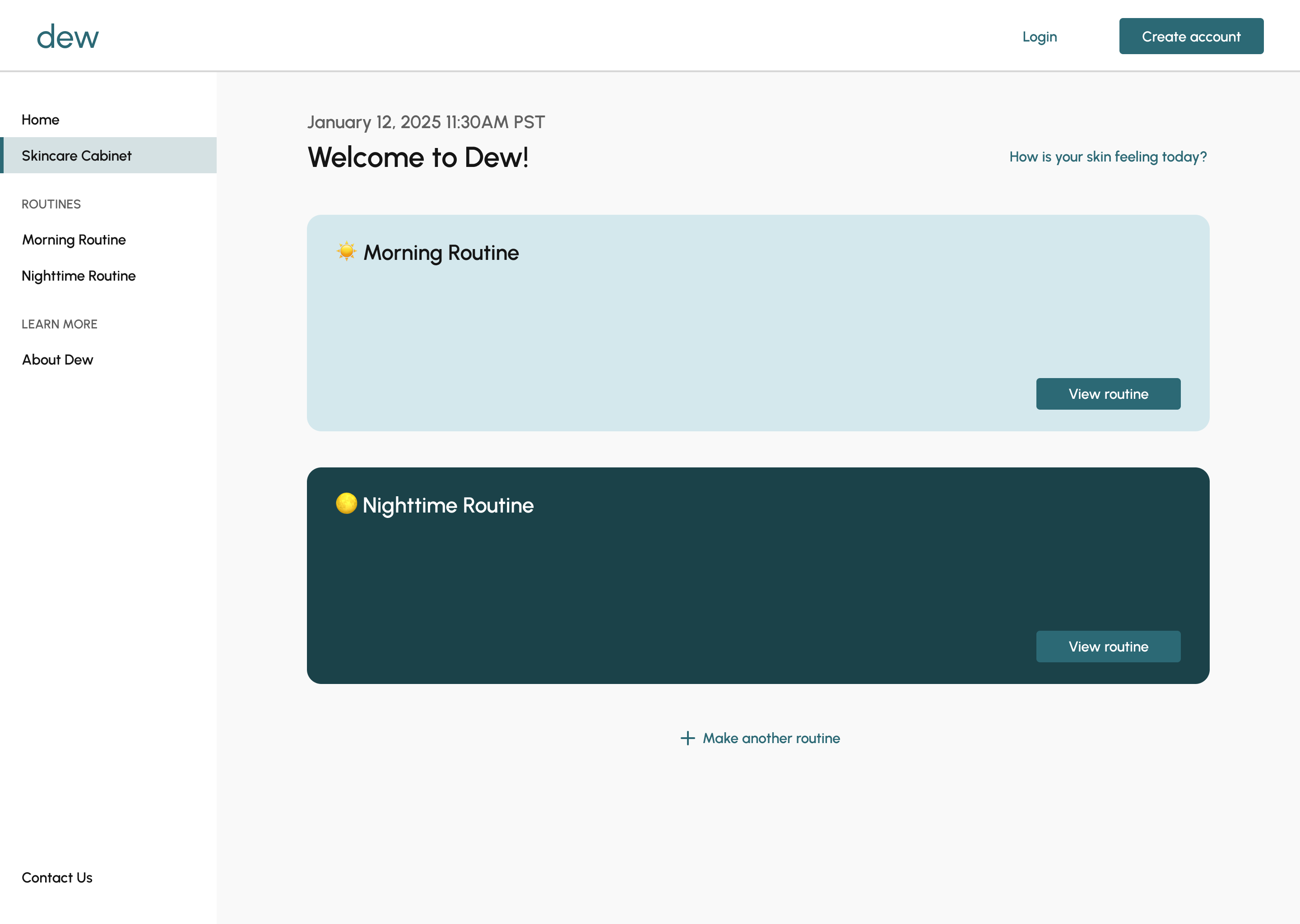Open Morning Routine from the sidebar
This screenshot has height=924, width=1300.
(x=74, y=240)
